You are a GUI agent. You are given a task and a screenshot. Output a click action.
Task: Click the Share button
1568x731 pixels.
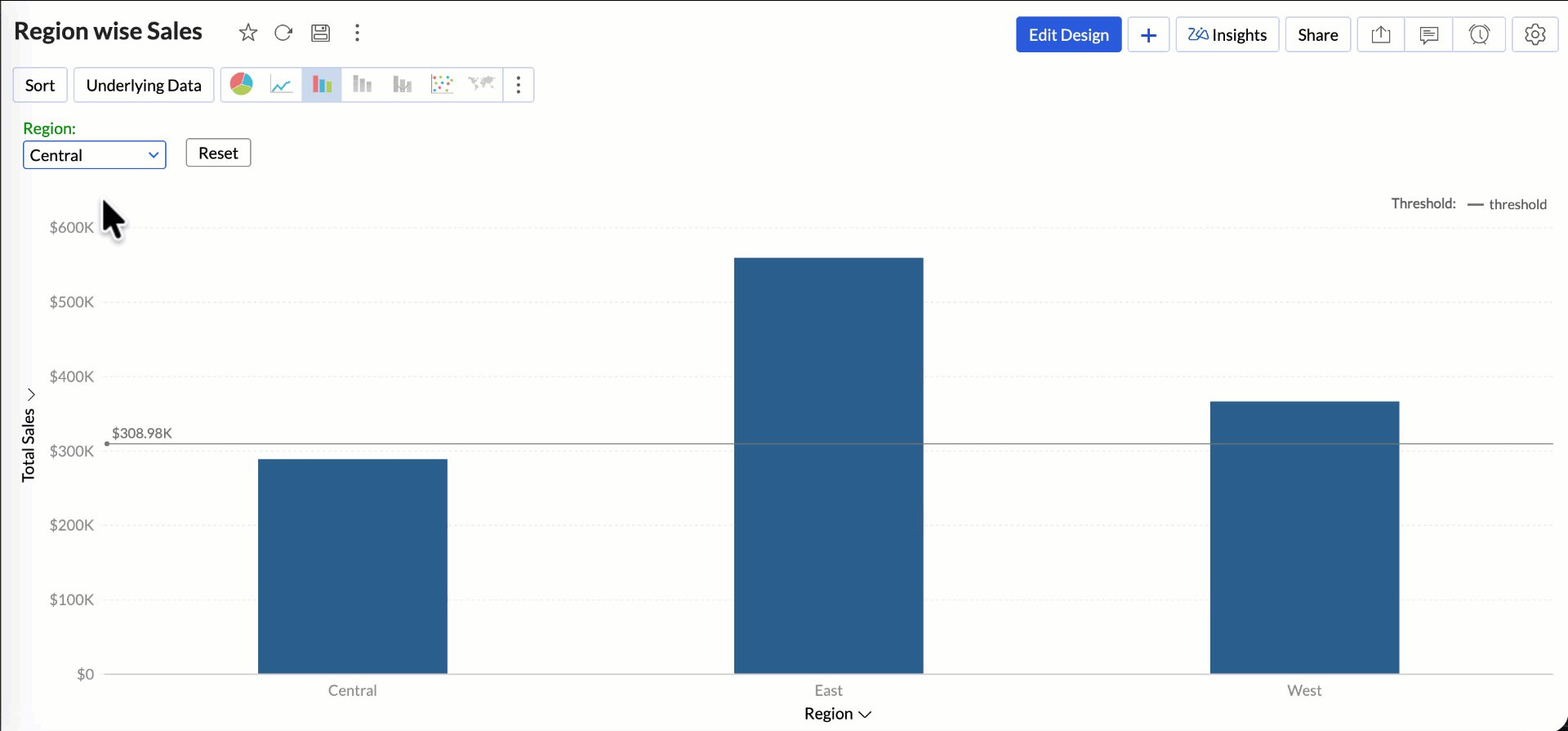coord(1318,35)
